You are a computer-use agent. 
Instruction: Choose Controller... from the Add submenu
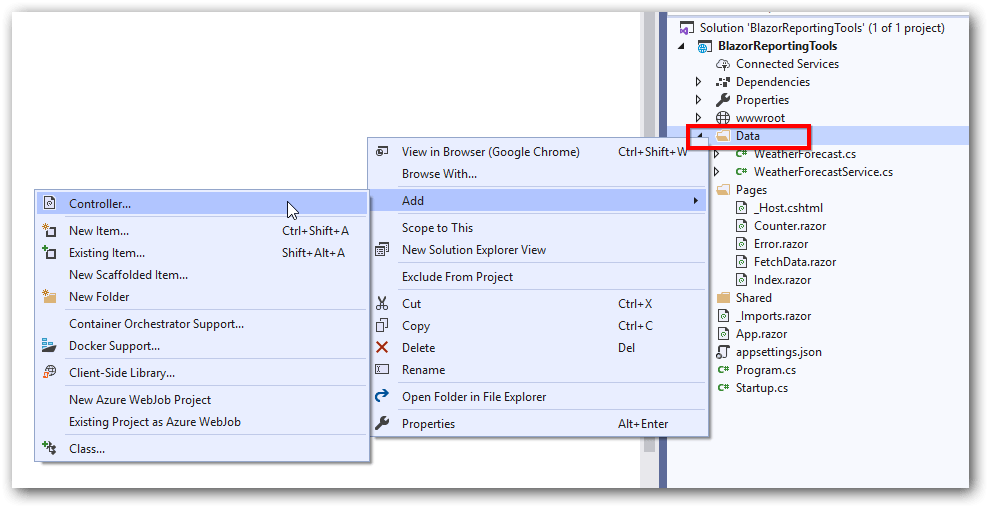100,204
